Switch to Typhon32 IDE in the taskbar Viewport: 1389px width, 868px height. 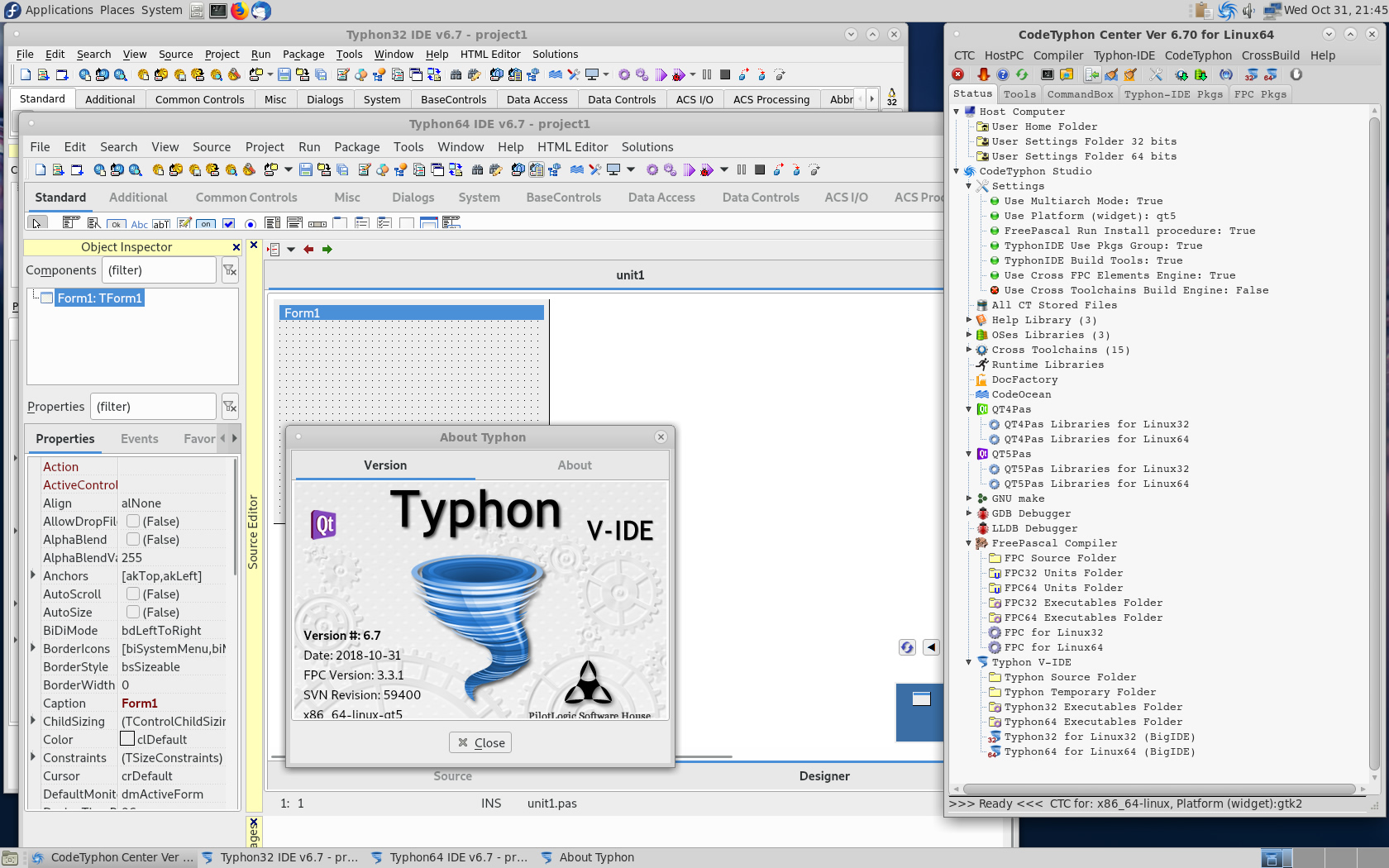280,857
